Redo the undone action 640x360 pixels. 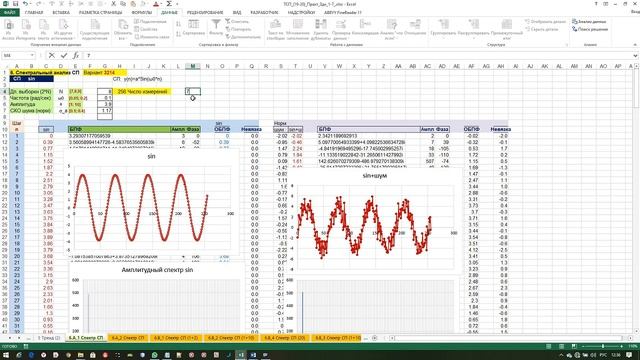pos(38,4)
